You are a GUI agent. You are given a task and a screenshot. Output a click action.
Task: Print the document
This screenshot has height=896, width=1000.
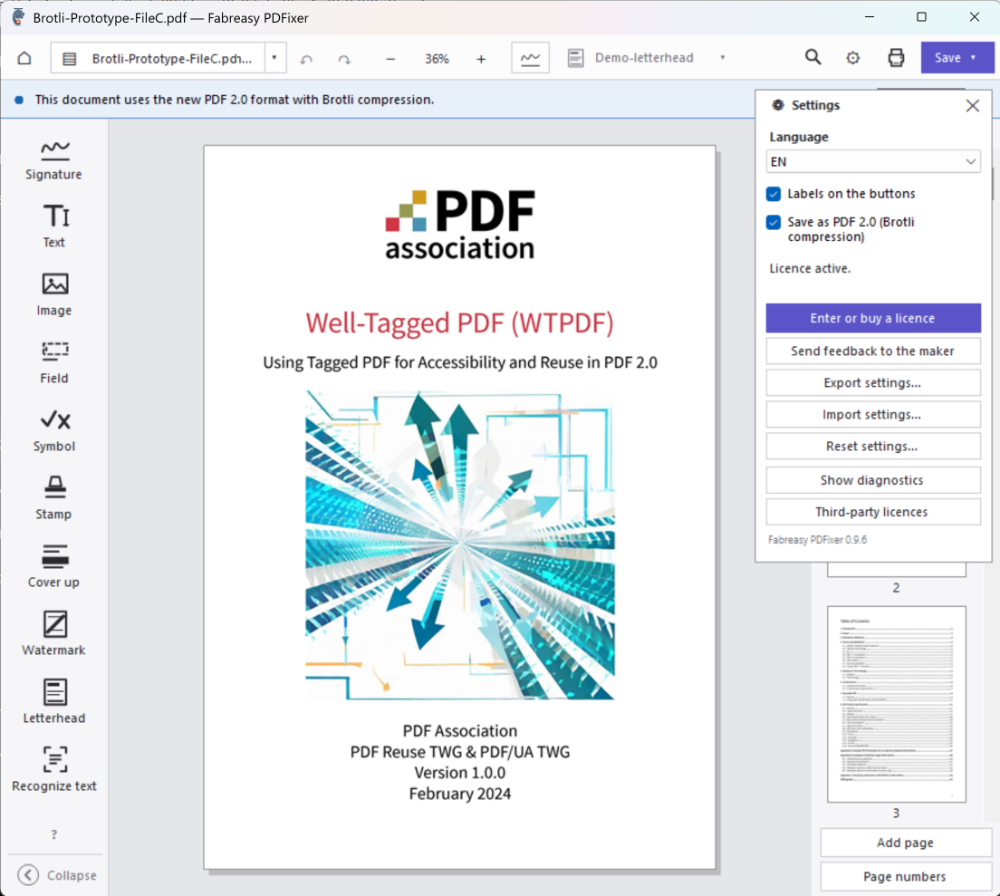(x=896, y=58)
